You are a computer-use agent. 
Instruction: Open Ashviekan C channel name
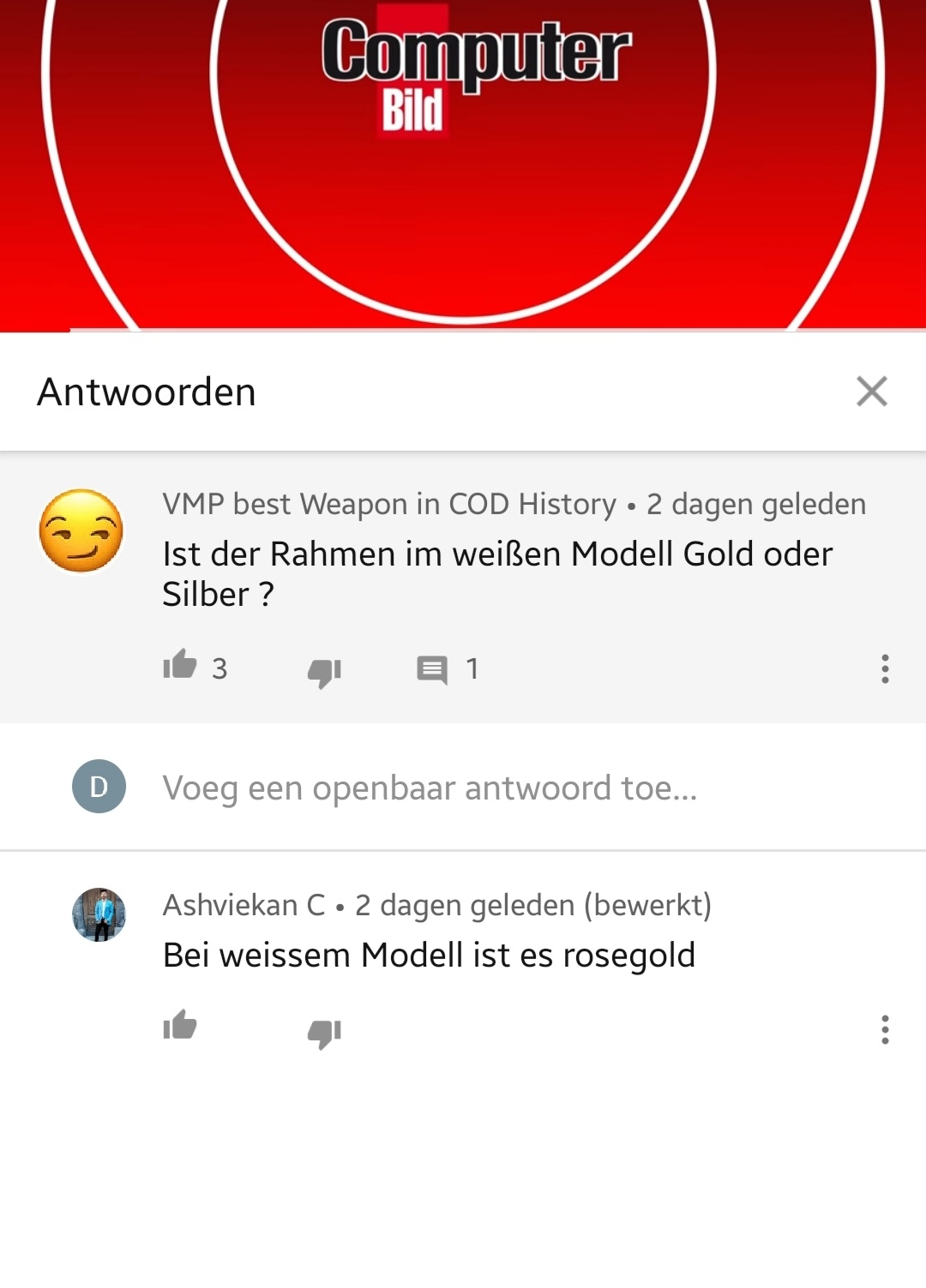point(244,905)
